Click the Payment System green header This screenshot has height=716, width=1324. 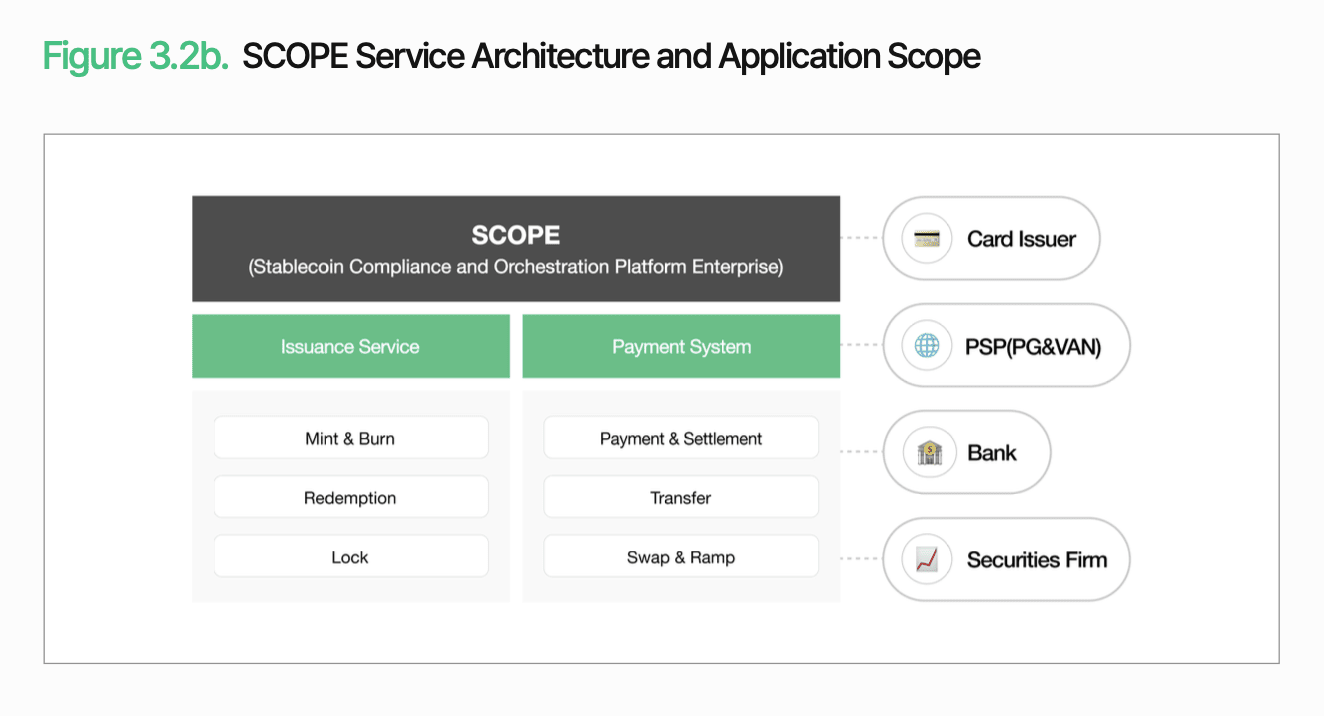681,346
